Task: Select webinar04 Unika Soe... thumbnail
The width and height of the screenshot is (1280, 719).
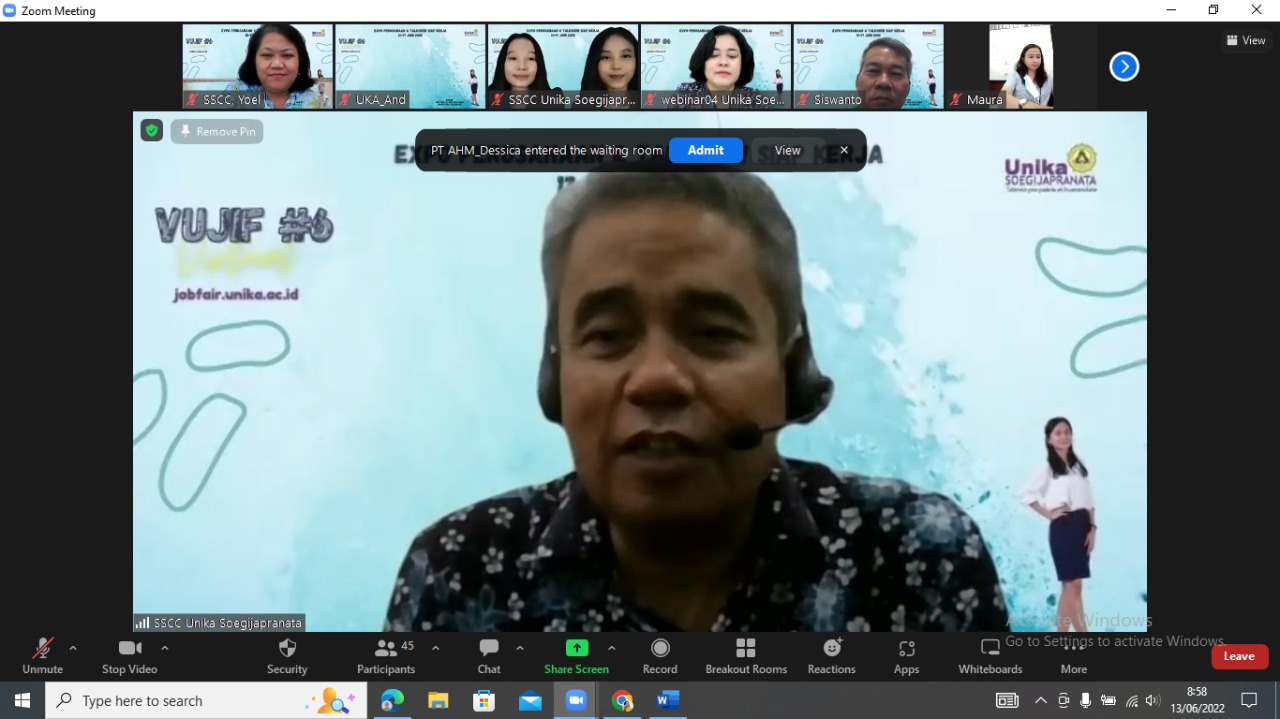Action: coord(716,66)
